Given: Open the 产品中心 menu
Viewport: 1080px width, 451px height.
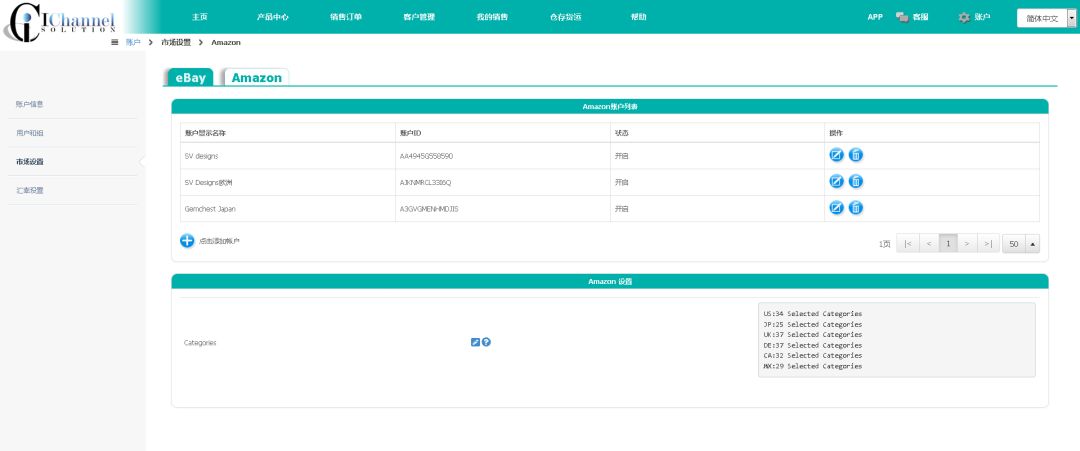Looking at the screenshot, I should [273, 17].
